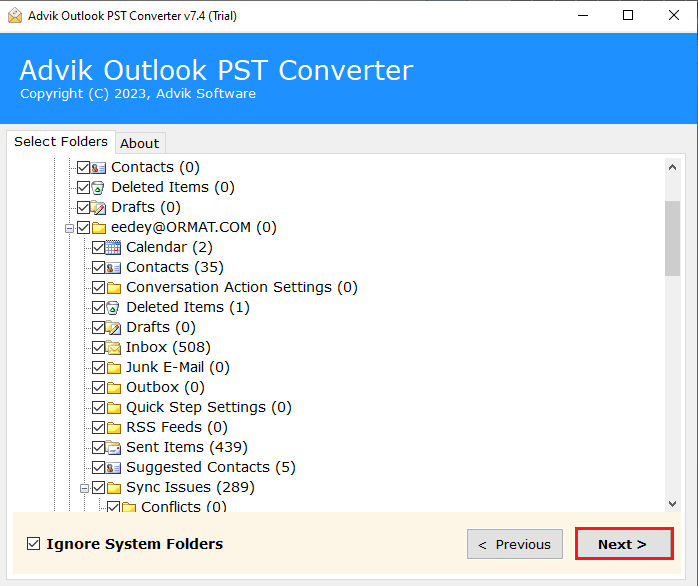Uncheck the Inbox (508) checkbox
Image resolution: width=698 pixels, height=586 pixels.
pos(98,347)
